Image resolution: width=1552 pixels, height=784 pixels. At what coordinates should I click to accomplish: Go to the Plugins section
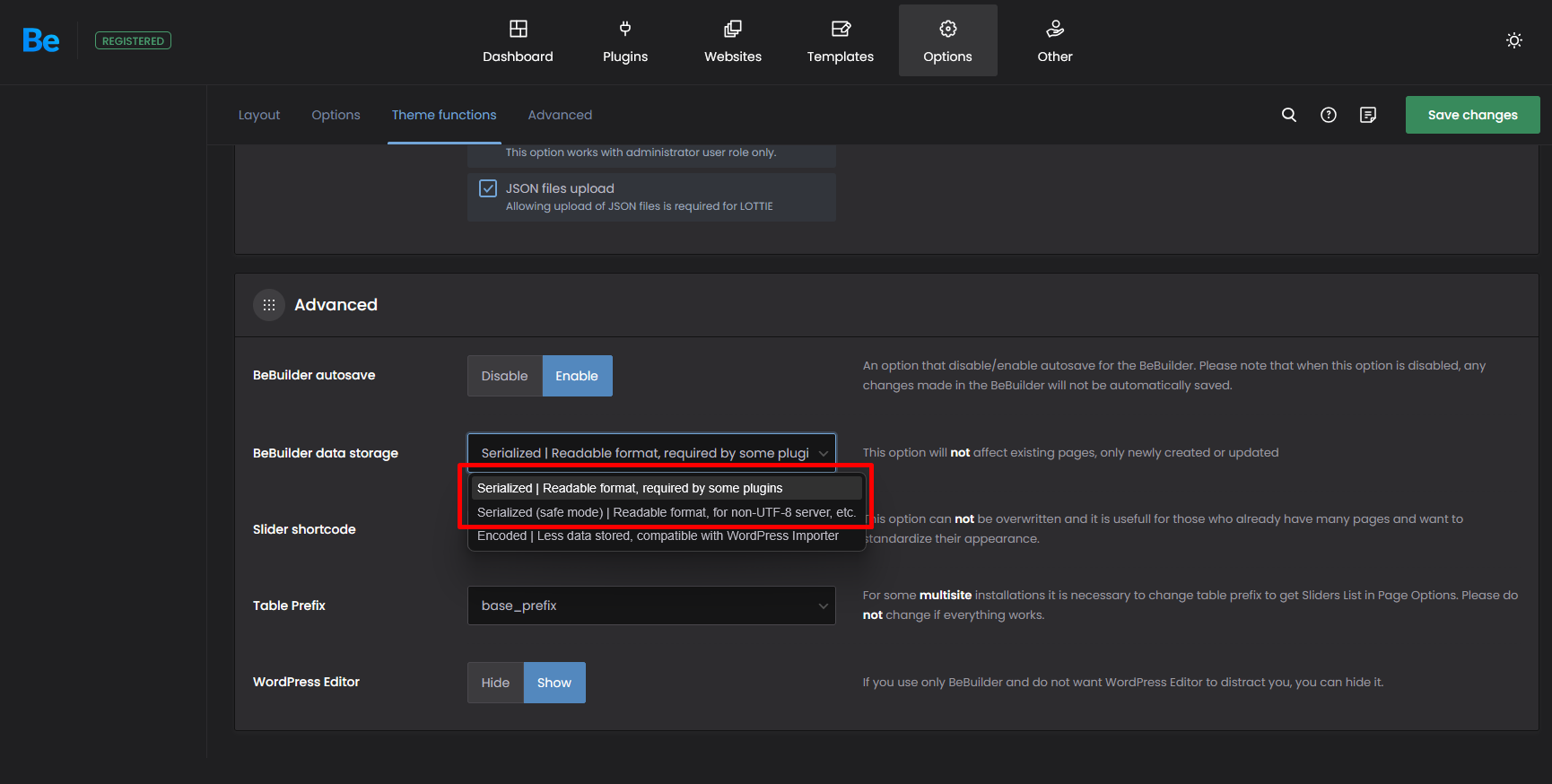[625, 41]
